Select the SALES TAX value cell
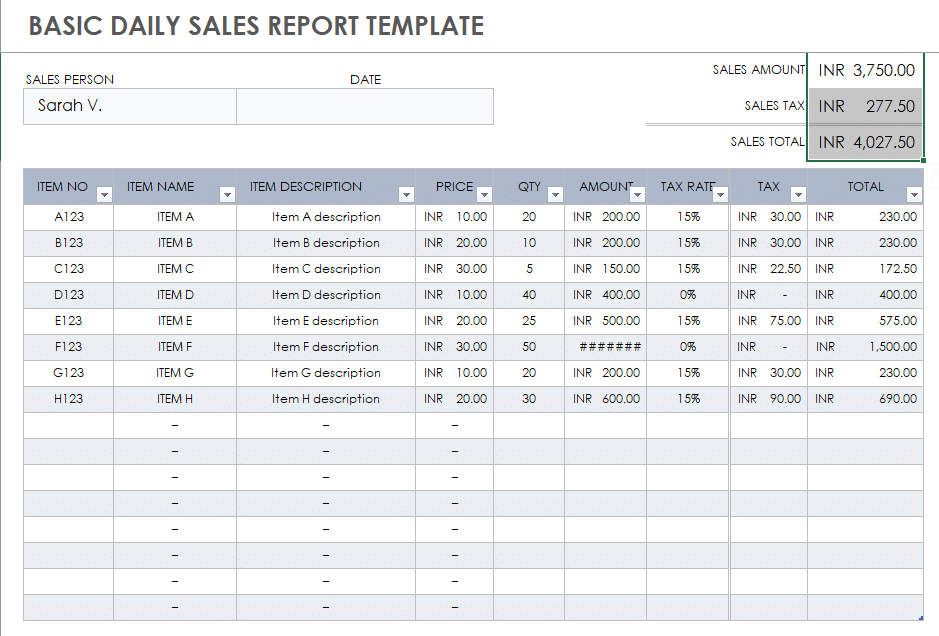The image size is (939, 636). click(x=865, y=105)
